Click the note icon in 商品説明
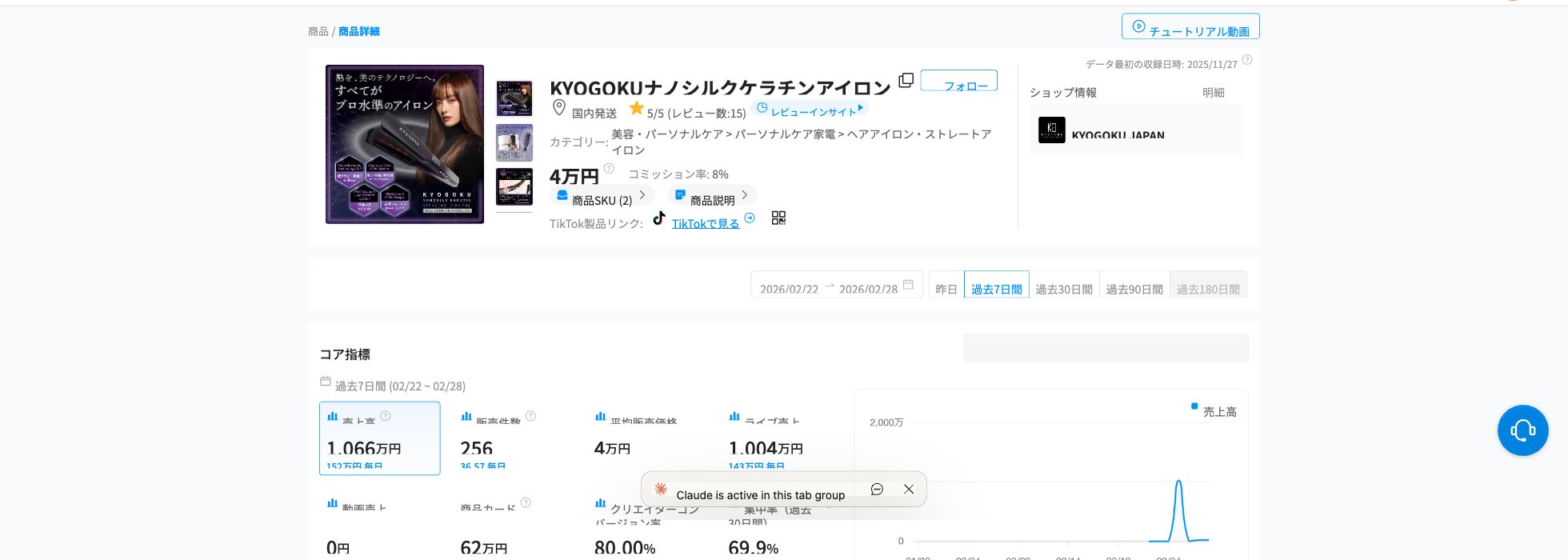 [x=680, y=194]
